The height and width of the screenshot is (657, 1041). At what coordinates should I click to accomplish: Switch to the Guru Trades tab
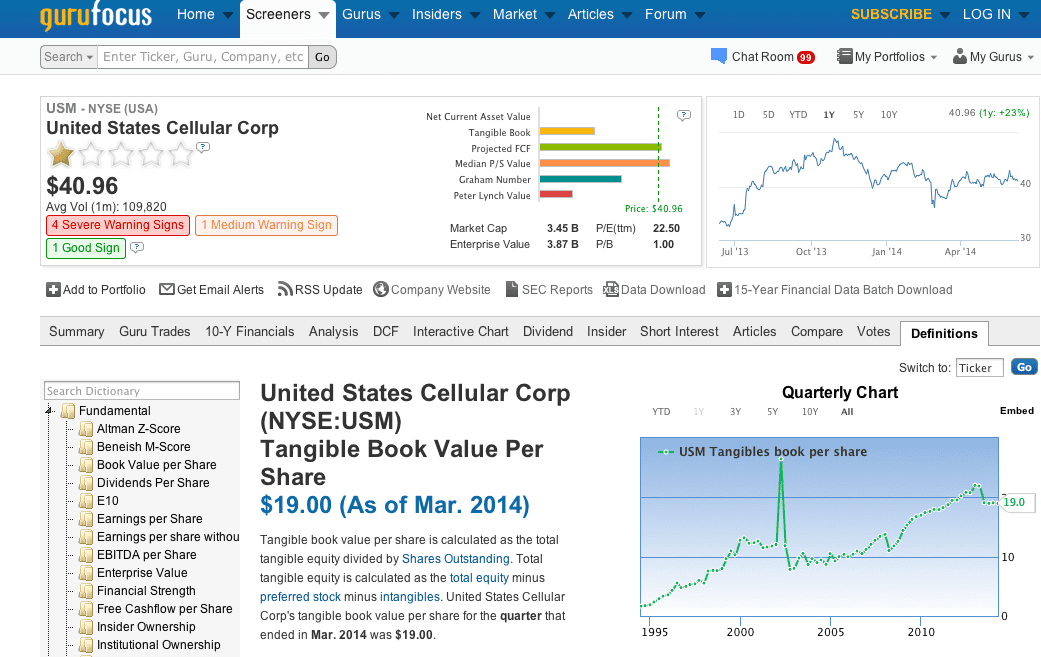[x=155, y=331]
